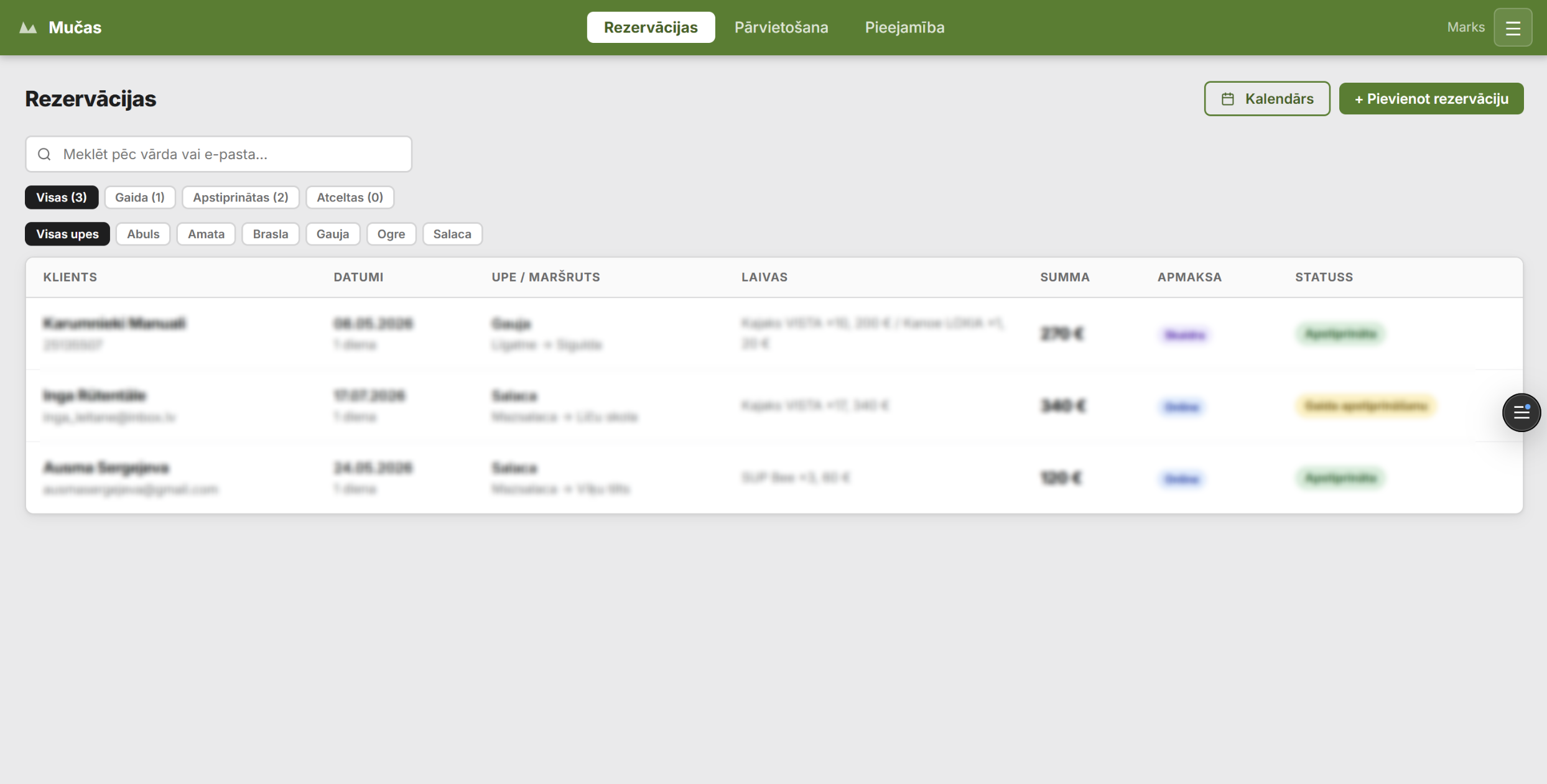Switch to the Pārvietošana tab
This screenshot has height=784, width=1547.
[x=781, y=27]
